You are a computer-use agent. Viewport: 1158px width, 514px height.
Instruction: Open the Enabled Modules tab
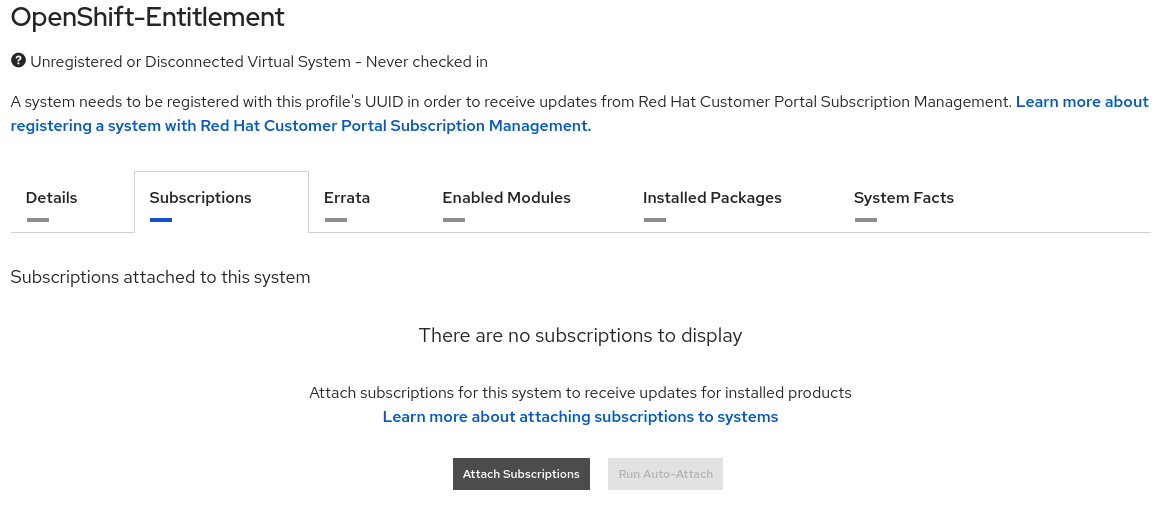pos(506,198)
